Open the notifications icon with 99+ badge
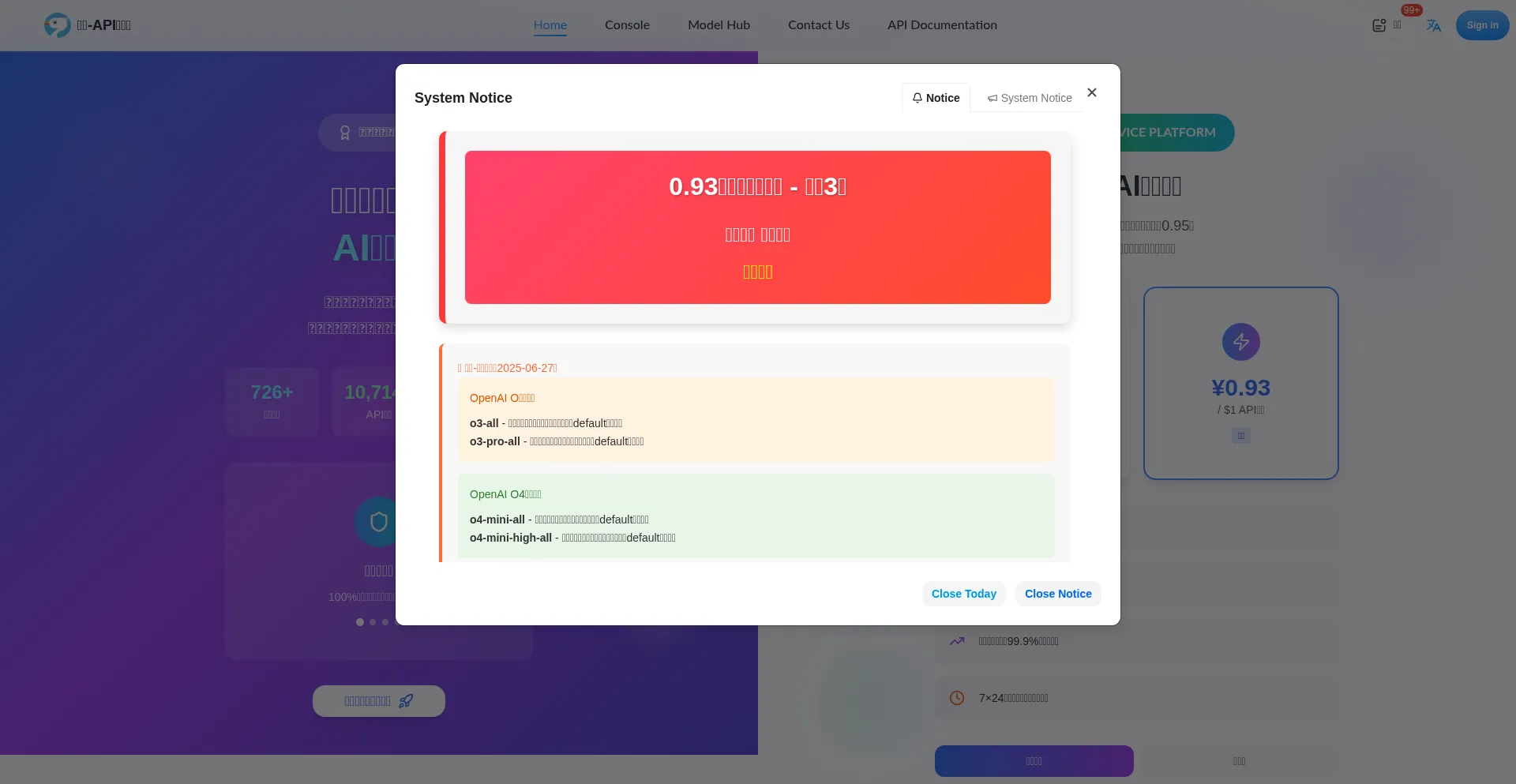Image resolution: width=1516 pixels, height=784 pixels. (x=1379, y=25)
